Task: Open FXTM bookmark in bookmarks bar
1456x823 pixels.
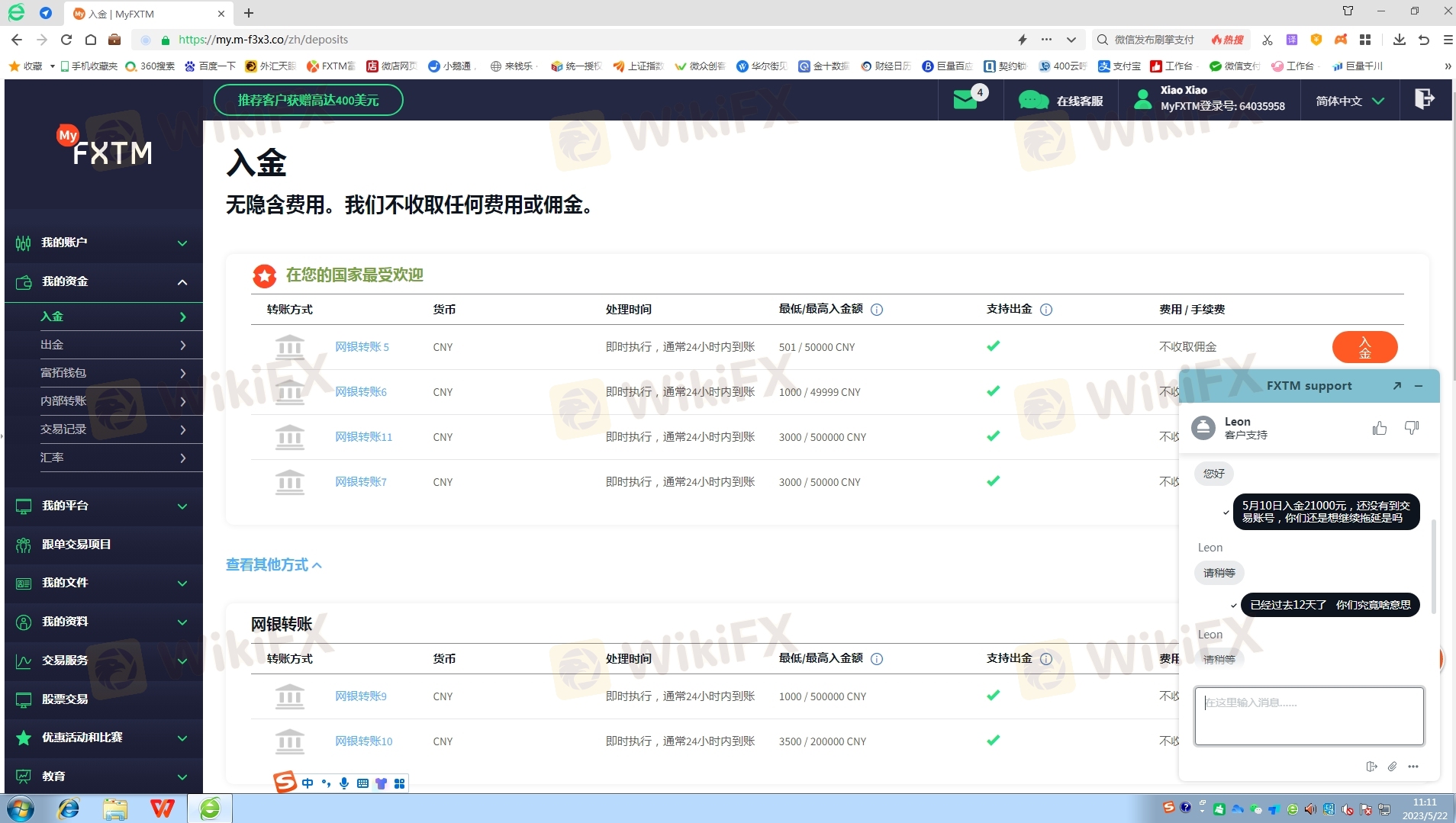Action: tap(331, 66)
